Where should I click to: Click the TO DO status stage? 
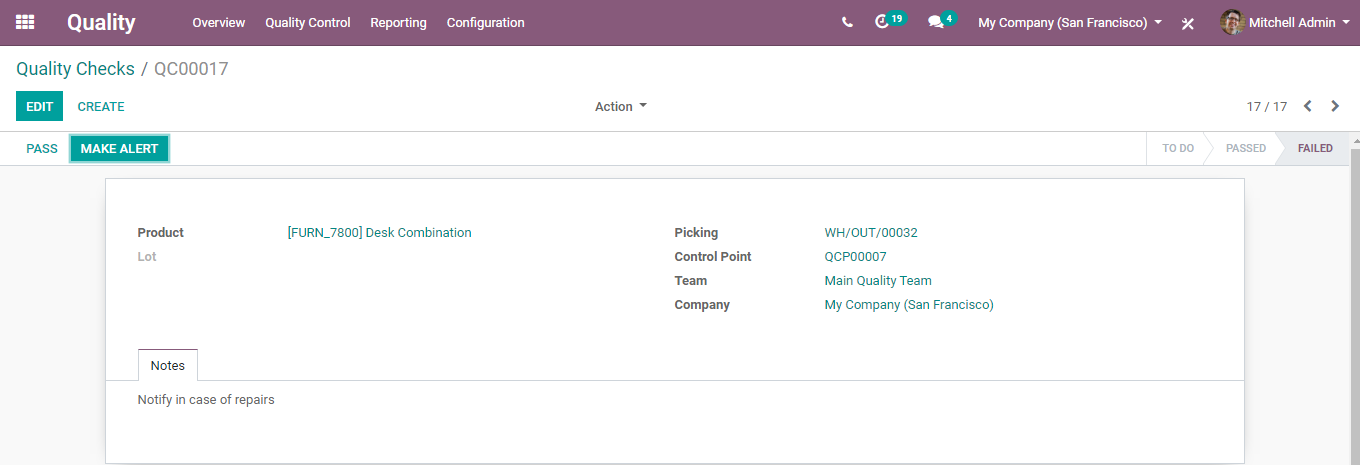[1177, 148]
